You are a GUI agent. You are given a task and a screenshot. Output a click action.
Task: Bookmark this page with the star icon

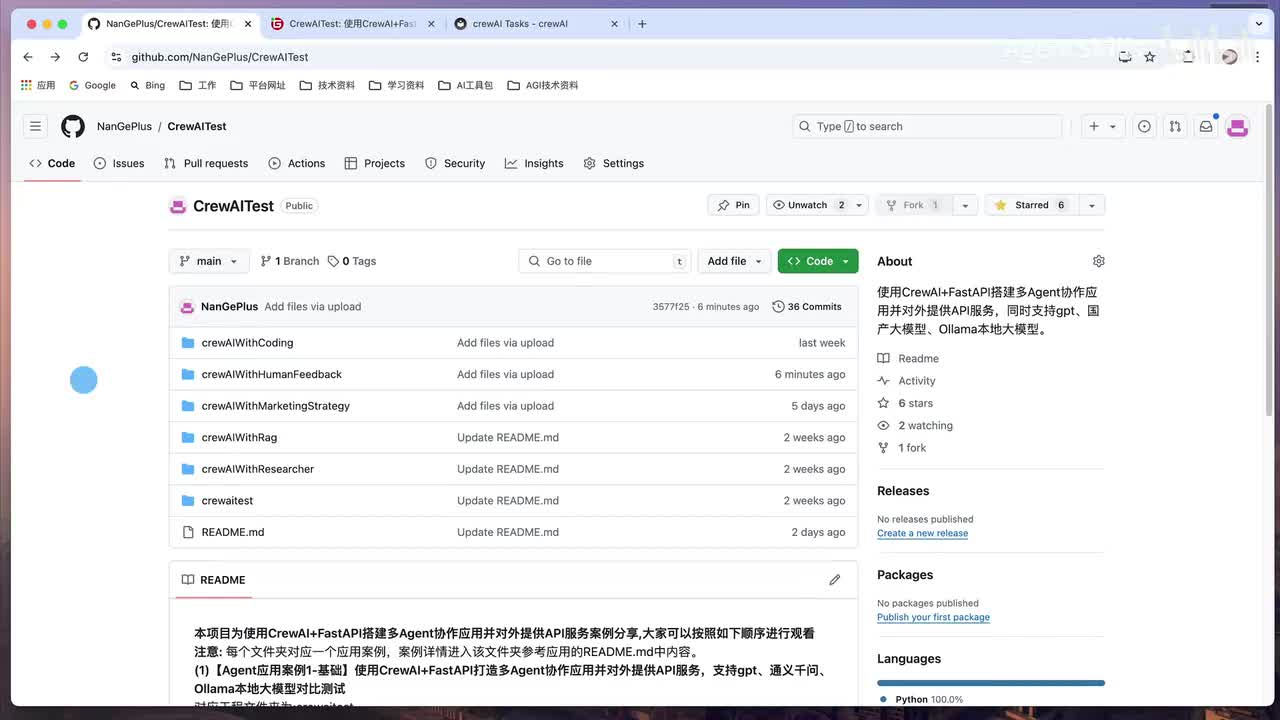(1150, 57)
